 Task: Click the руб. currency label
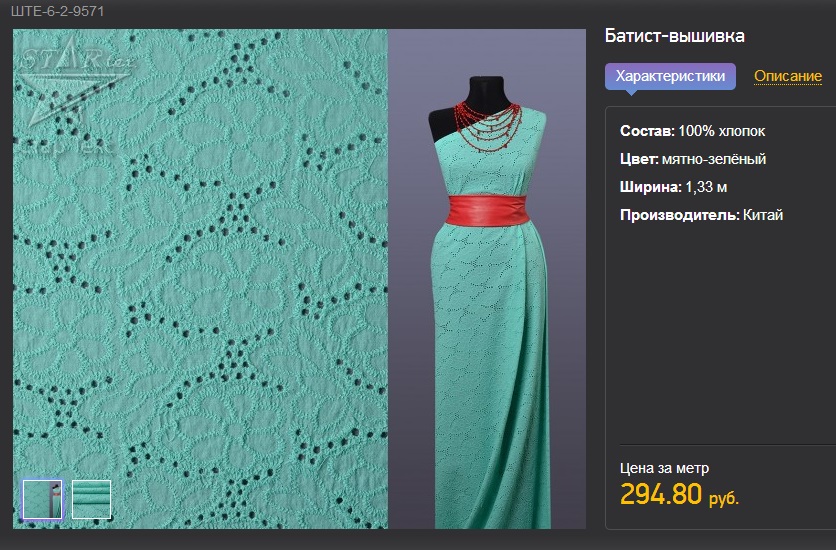724,498
